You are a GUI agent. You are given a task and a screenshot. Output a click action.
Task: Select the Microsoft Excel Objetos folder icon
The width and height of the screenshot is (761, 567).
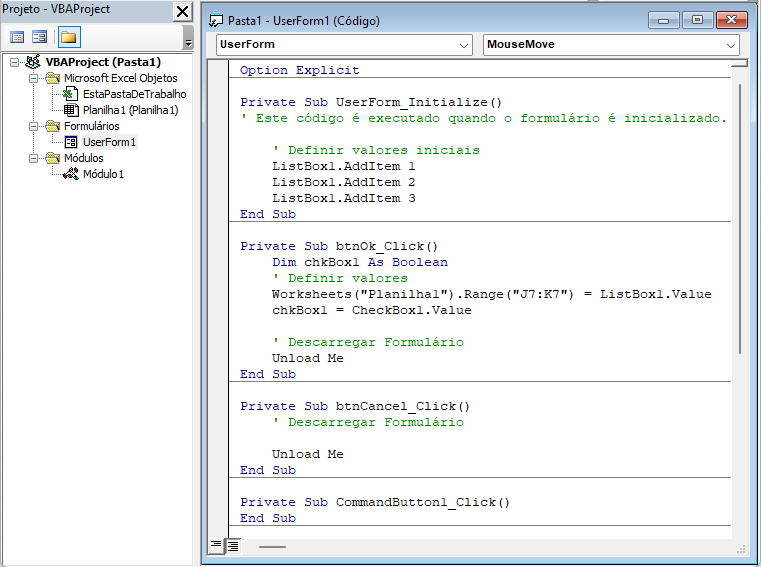[x=52, y=78]
